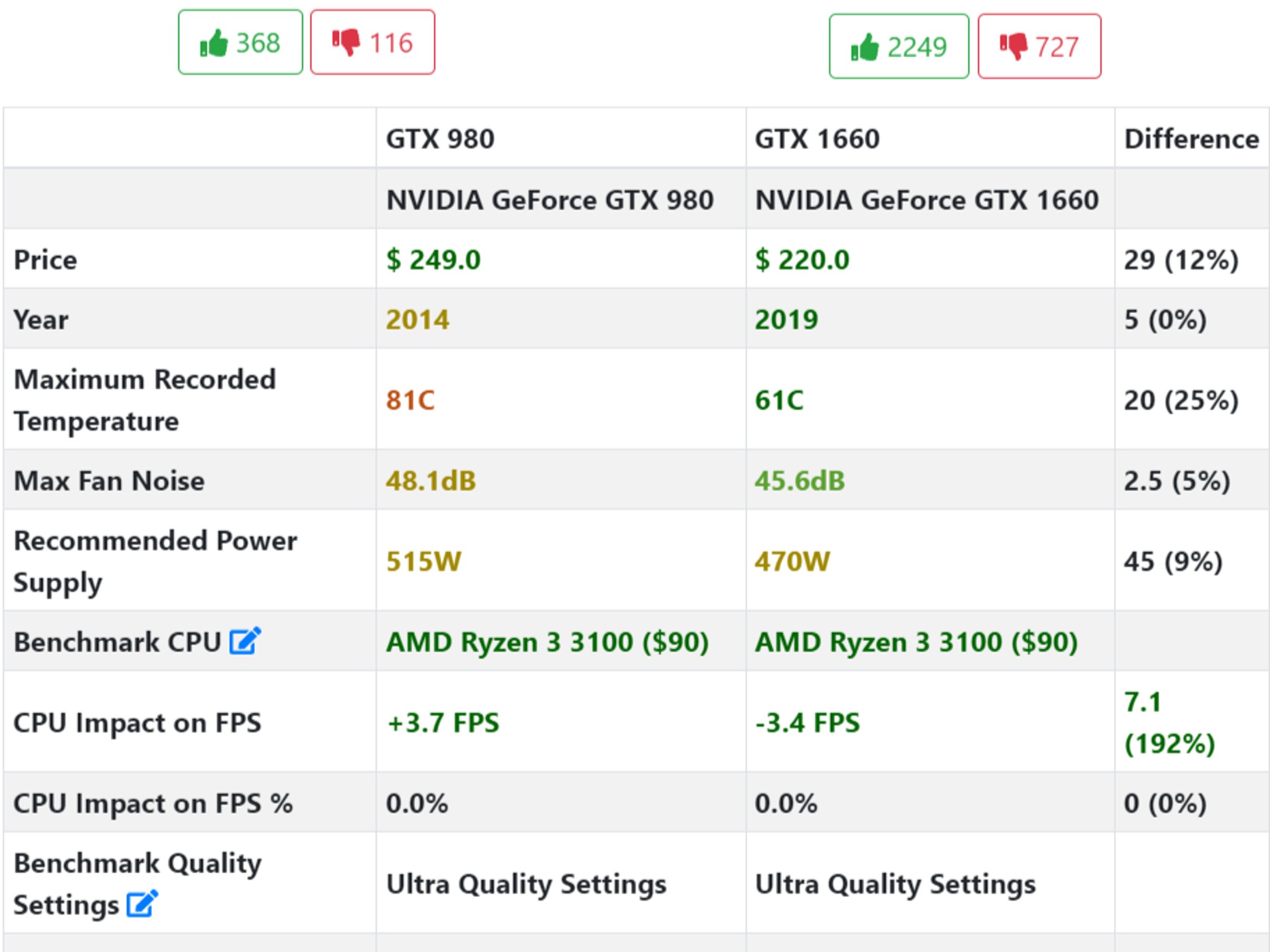1270x952 pixels.
Task: Click the 0.0% value under GTX 980
Action: [417, 803]
